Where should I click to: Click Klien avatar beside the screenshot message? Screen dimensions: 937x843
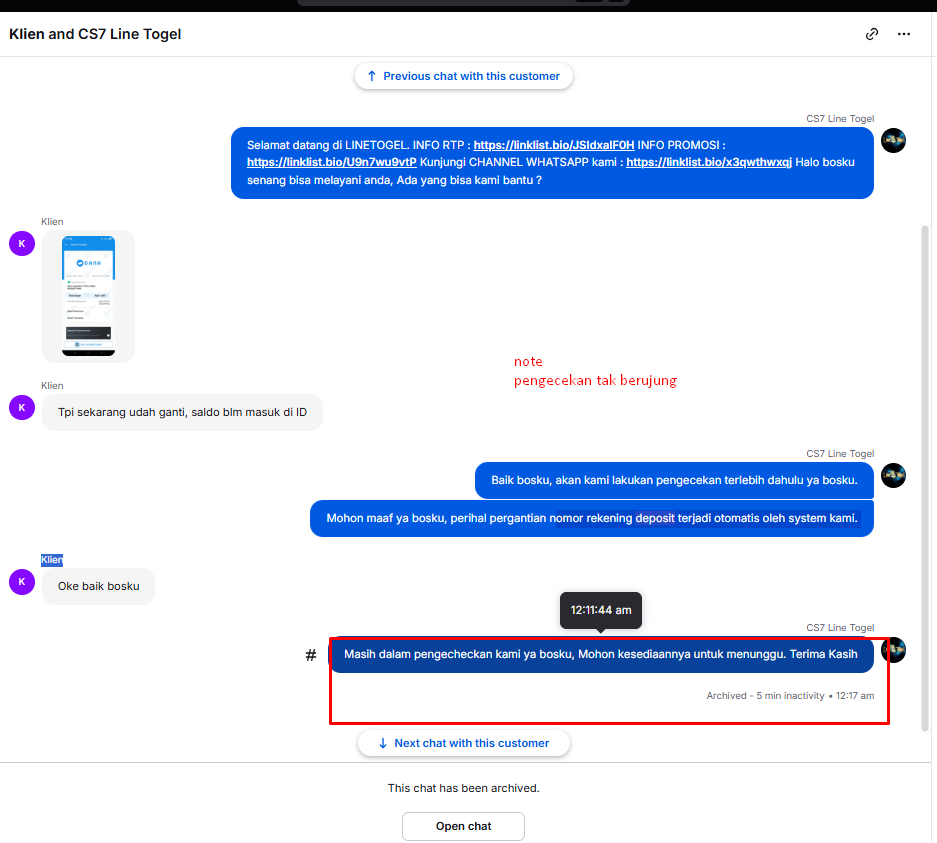coord(22,243)
